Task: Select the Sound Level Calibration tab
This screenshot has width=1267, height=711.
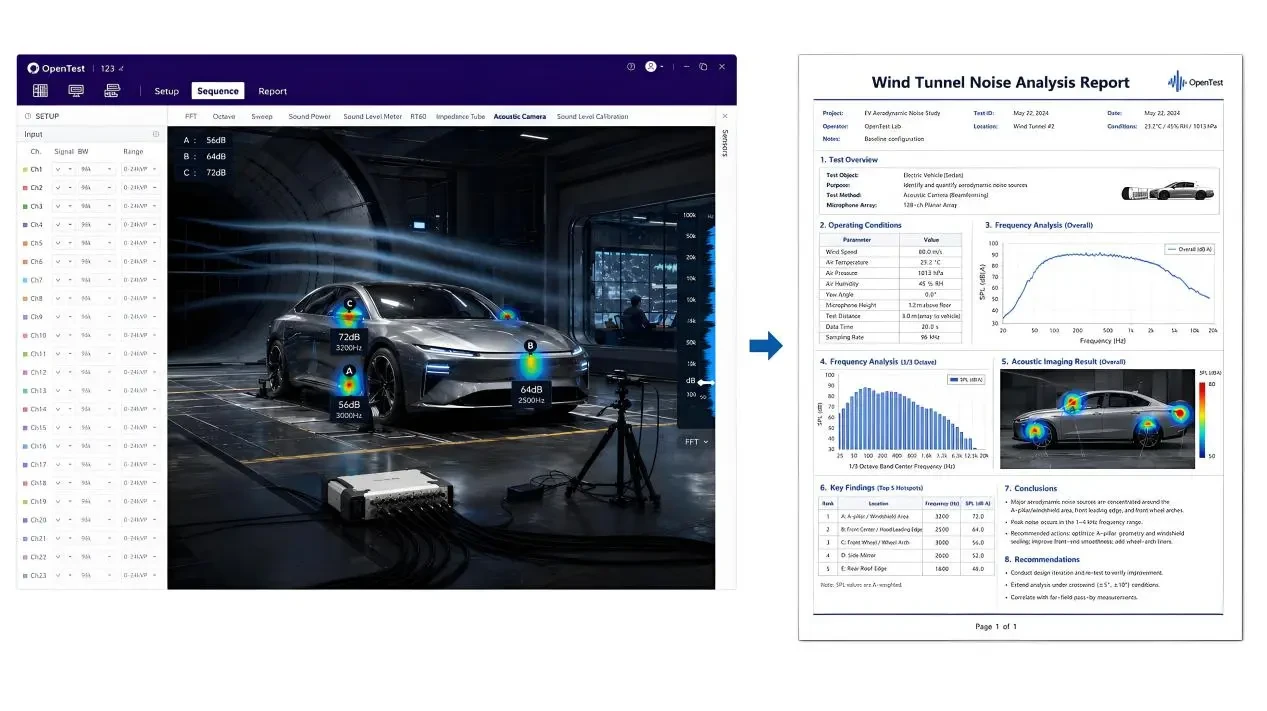Action: (593, 117)
